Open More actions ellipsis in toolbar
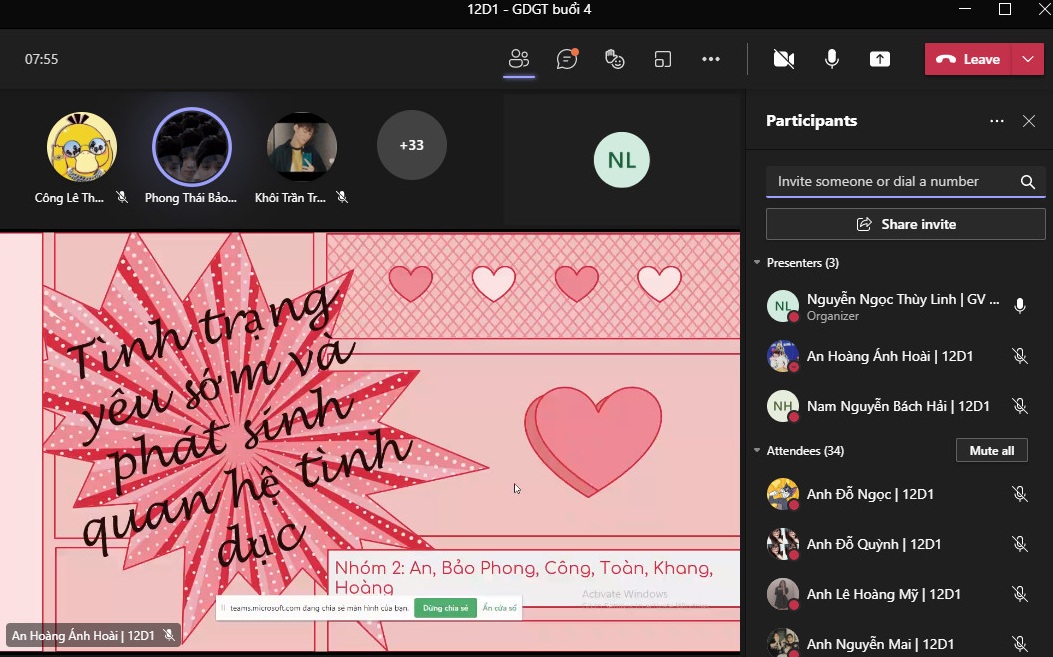The height and width of the screenshot is (657, 1053). (x=711, y=59)
